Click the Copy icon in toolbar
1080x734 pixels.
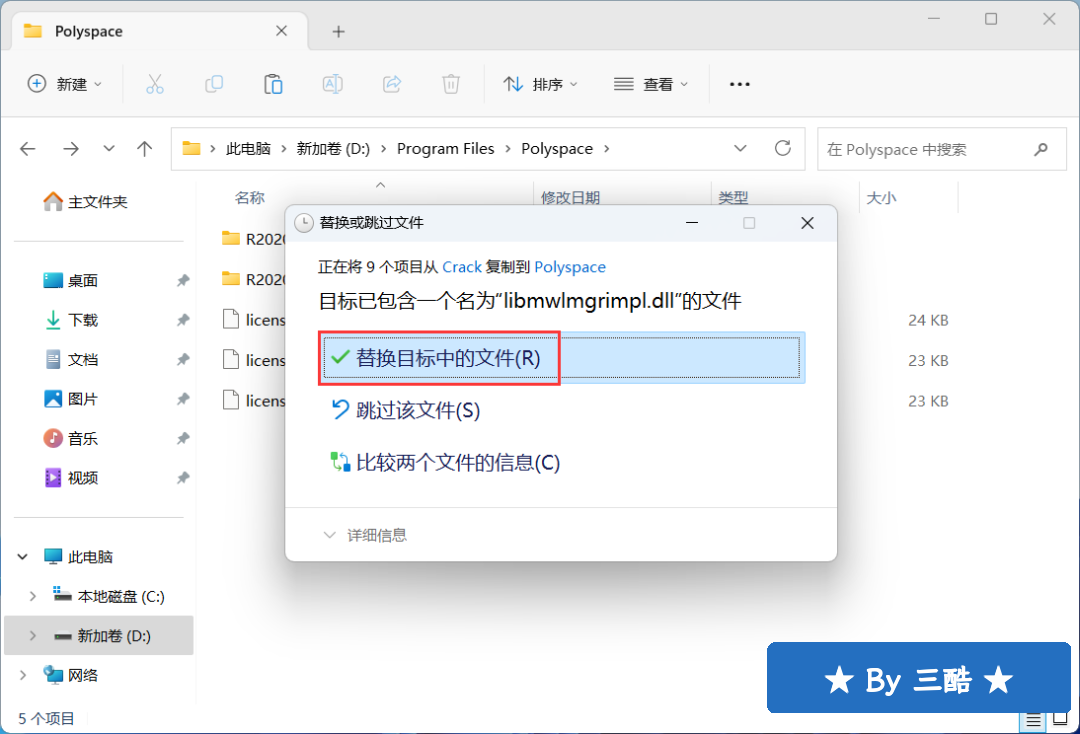click(x=214, y=84)
